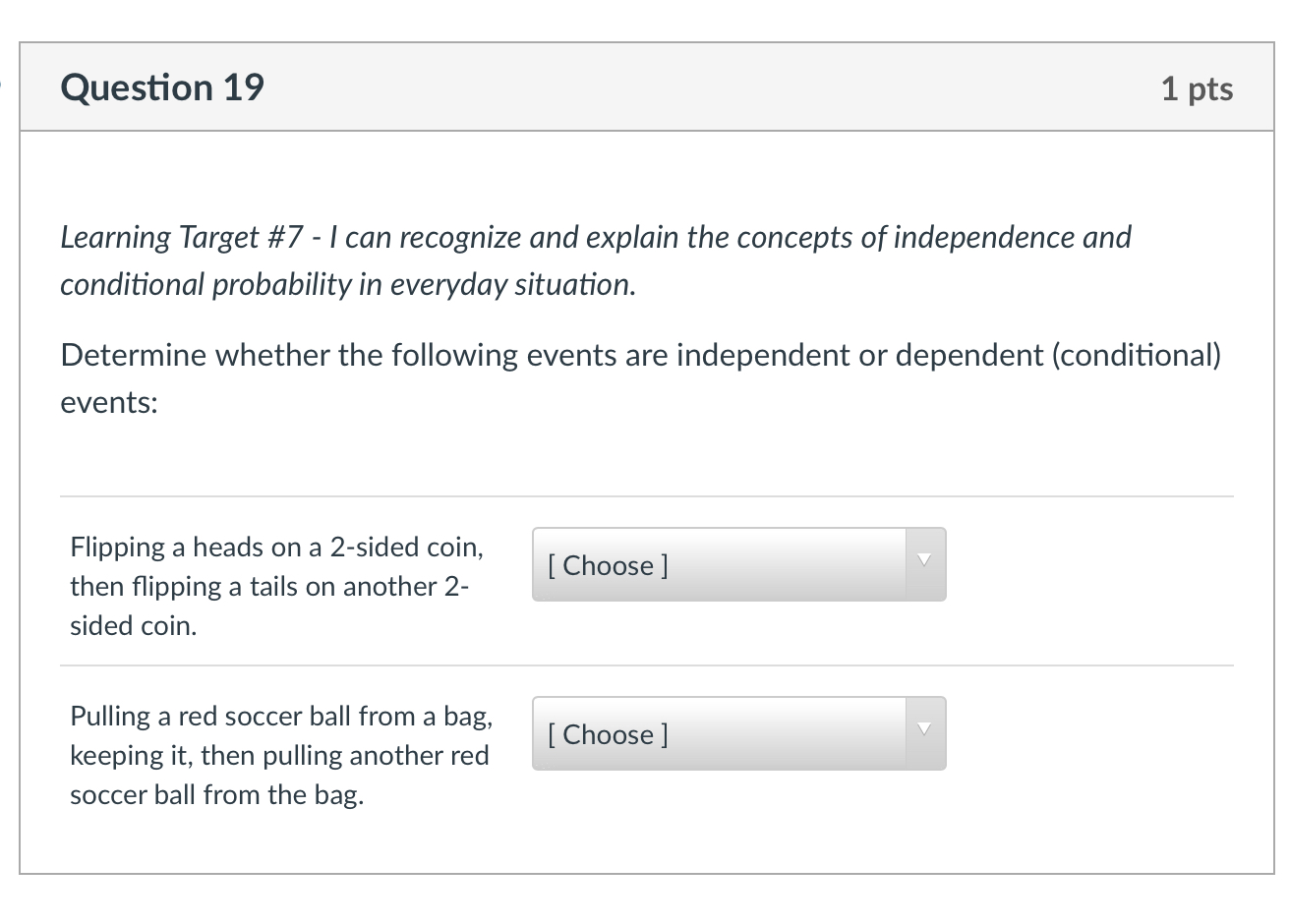
Task: Click the arrow on the second Choose dropdown
Action: 923,729
